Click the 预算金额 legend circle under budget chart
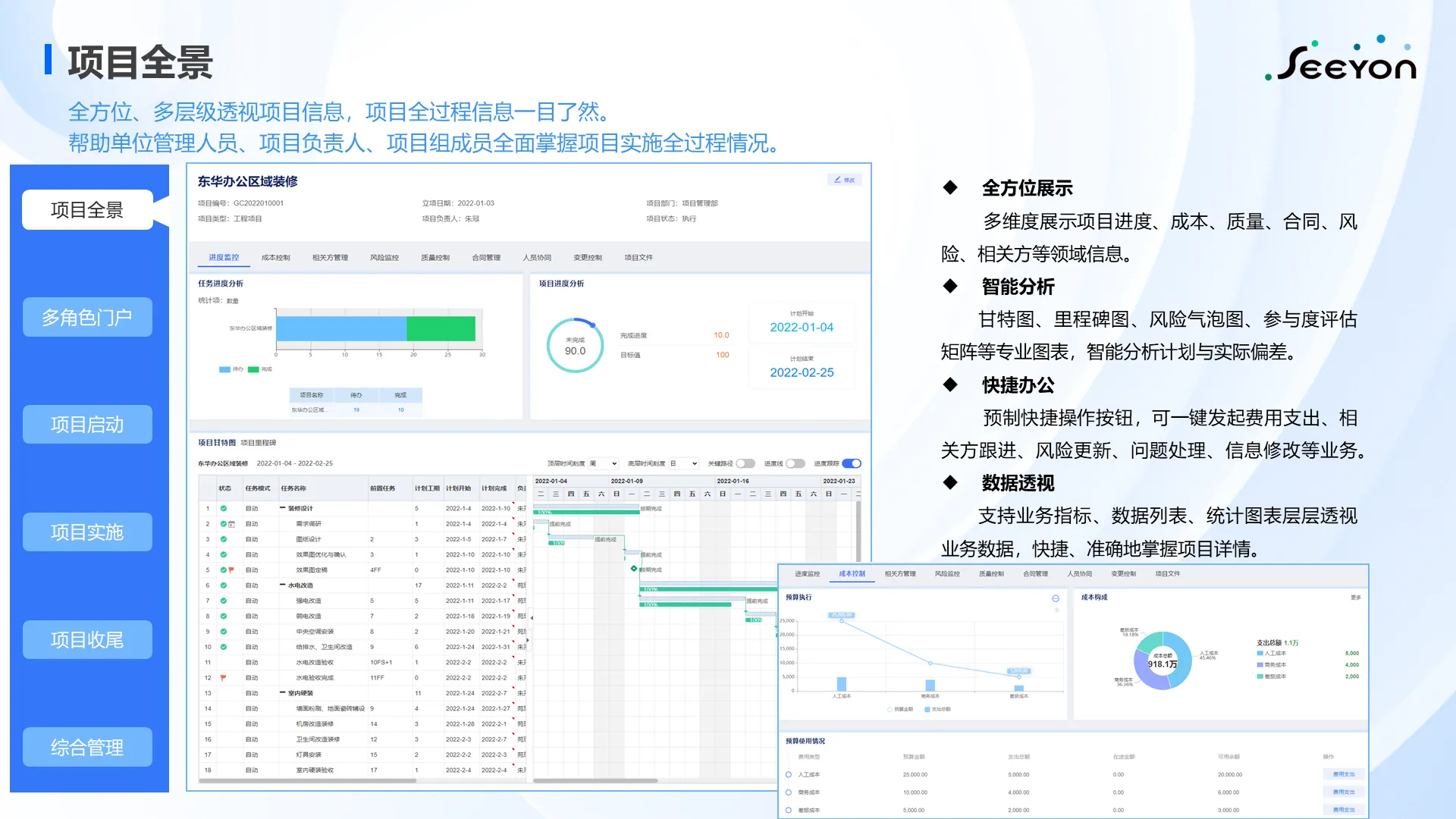 890,709
